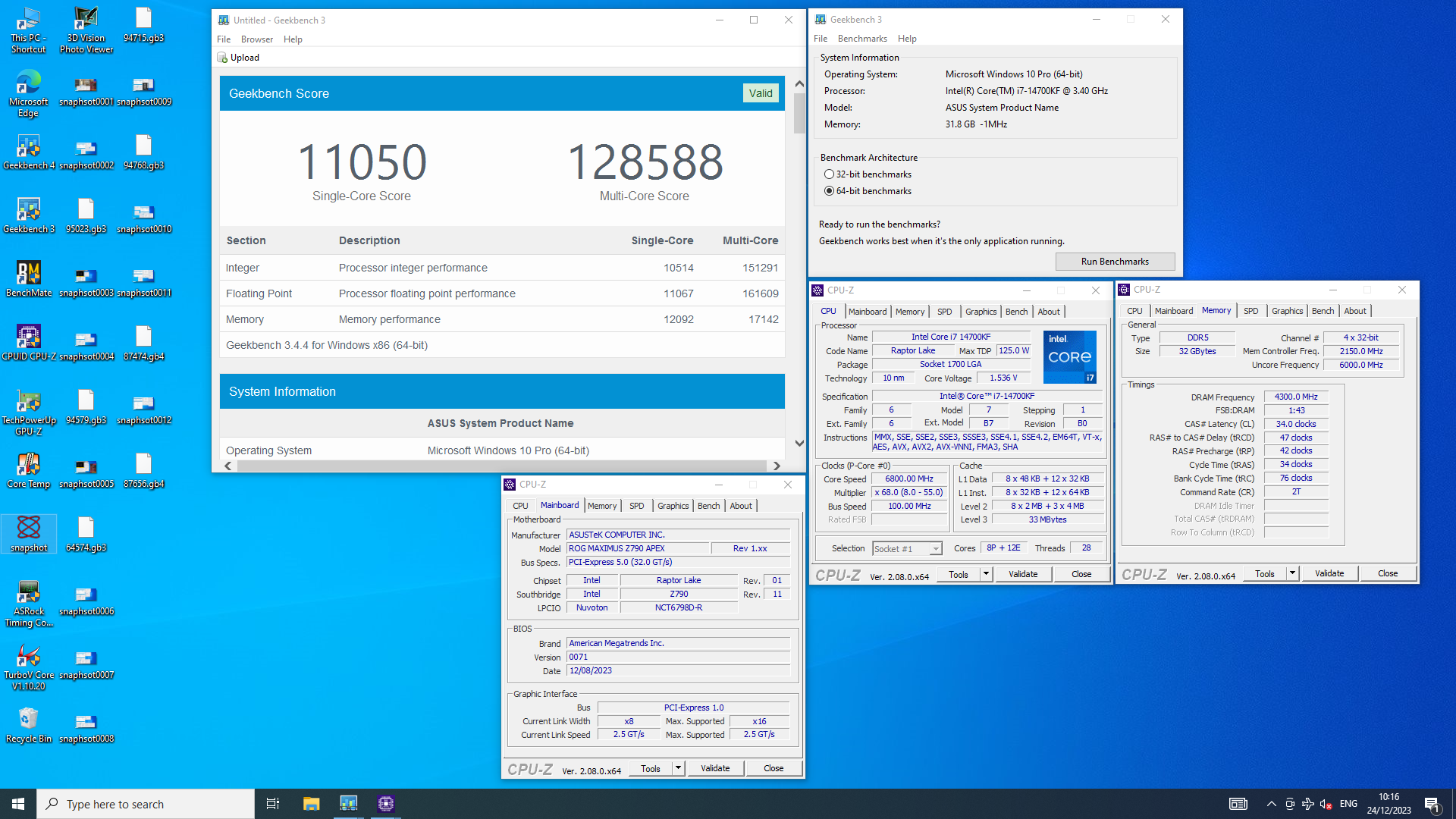Image resolution: width=1456 pixels, height=819 pixels.
Task: Open the File menu in Geekbench results window
Action: [x=224, y=39]
